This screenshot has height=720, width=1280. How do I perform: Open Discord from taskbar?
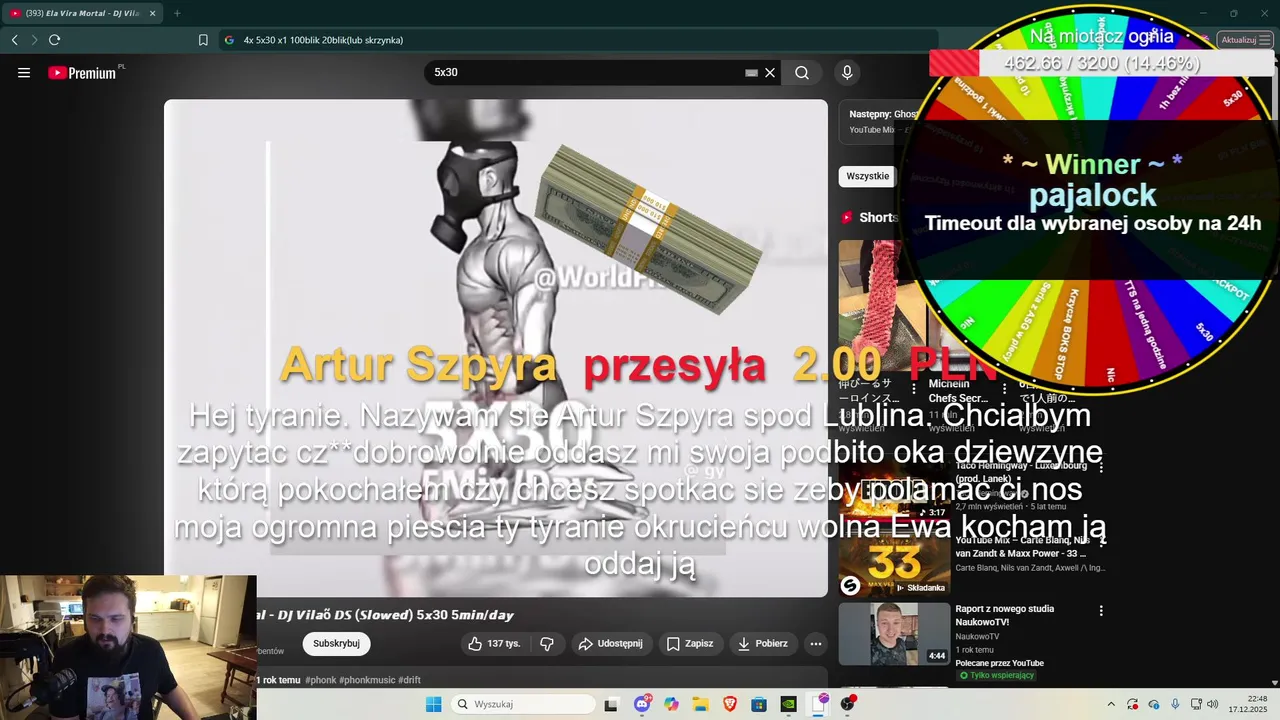point(642,704)
